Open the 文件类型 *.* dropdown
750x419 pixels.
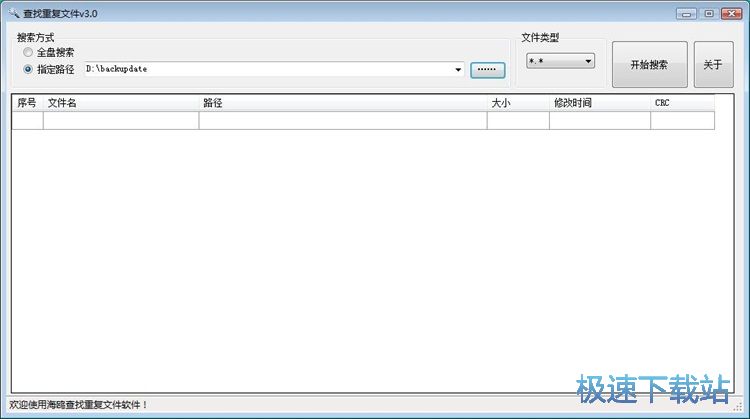point(560,61)
